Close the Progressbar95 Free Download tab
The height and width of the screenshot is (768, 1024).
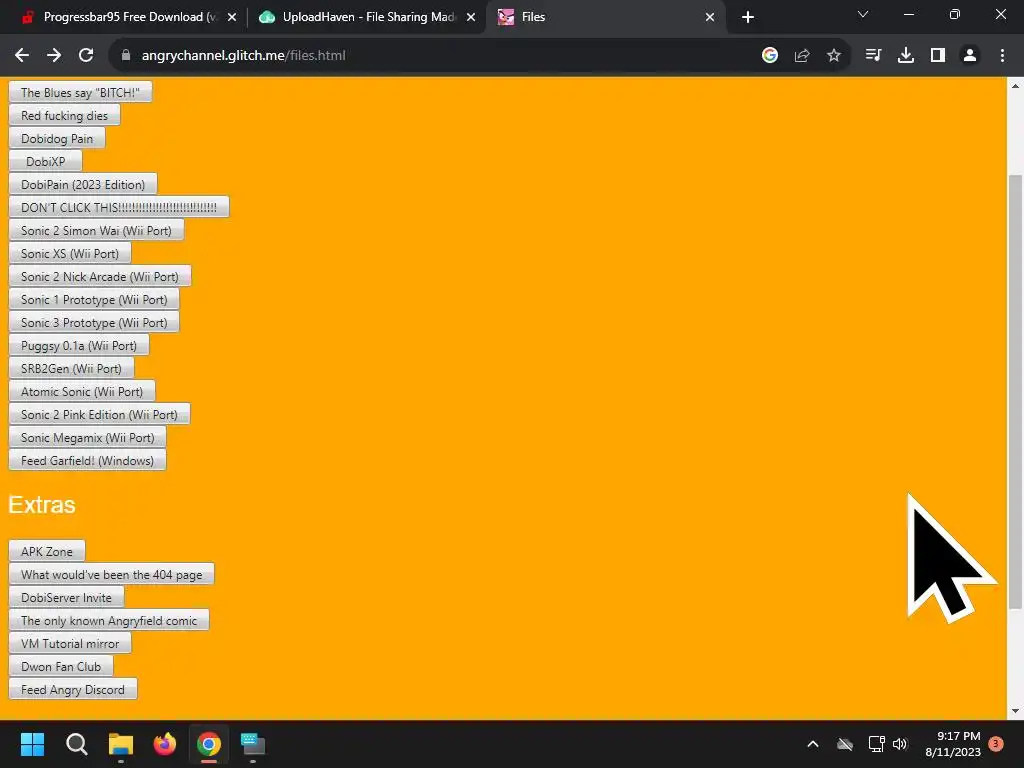[232, 17]
